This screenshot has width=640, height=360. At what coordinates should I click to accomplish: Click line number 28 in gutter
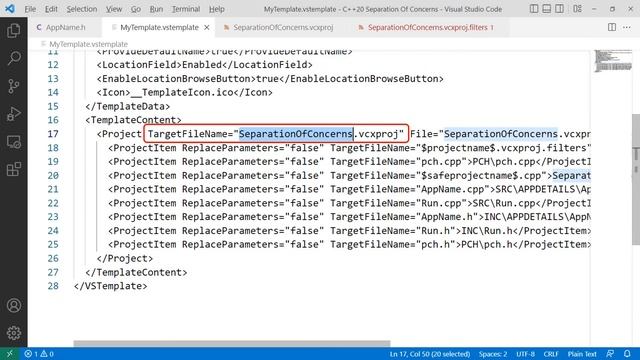coord(53,286)
